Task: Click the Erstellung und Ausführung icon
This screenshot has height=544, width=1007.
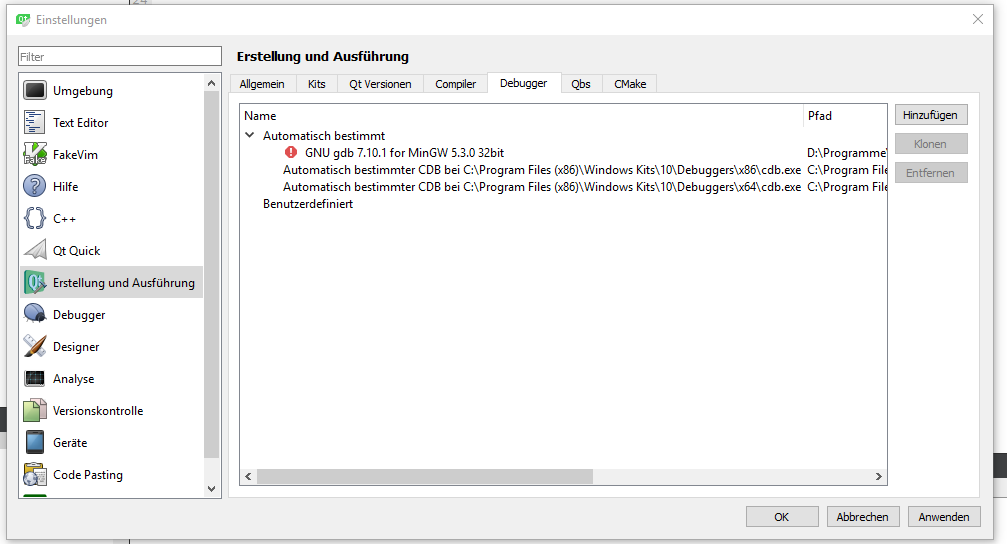Action: pos(35,283)
